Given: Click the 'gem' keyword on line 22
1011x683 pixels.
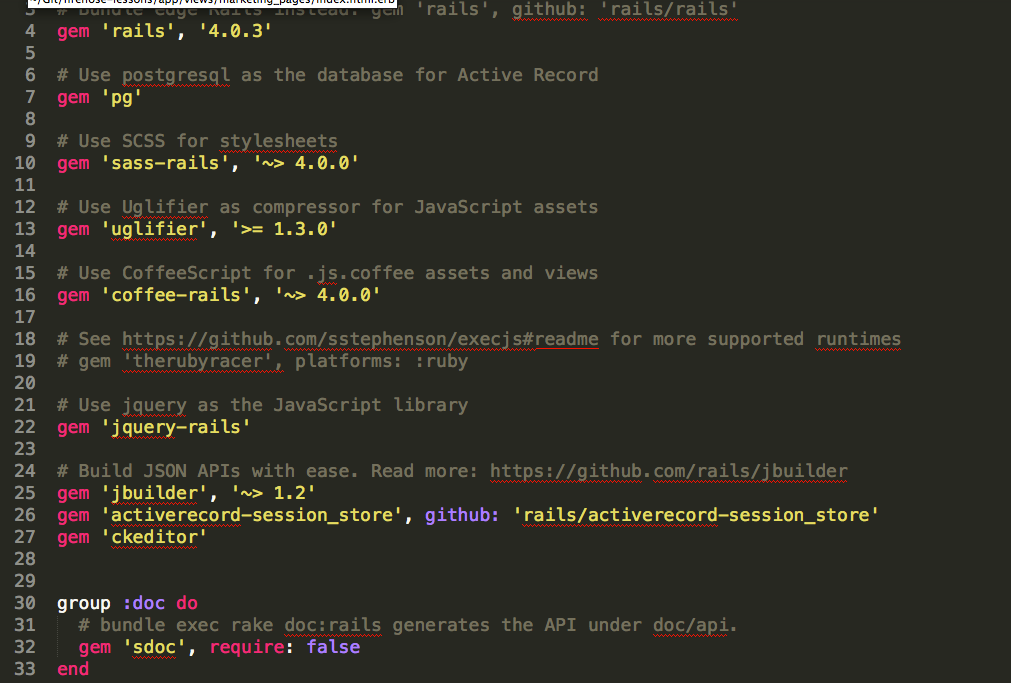Looking at the screenshot, I should (73, 428).
